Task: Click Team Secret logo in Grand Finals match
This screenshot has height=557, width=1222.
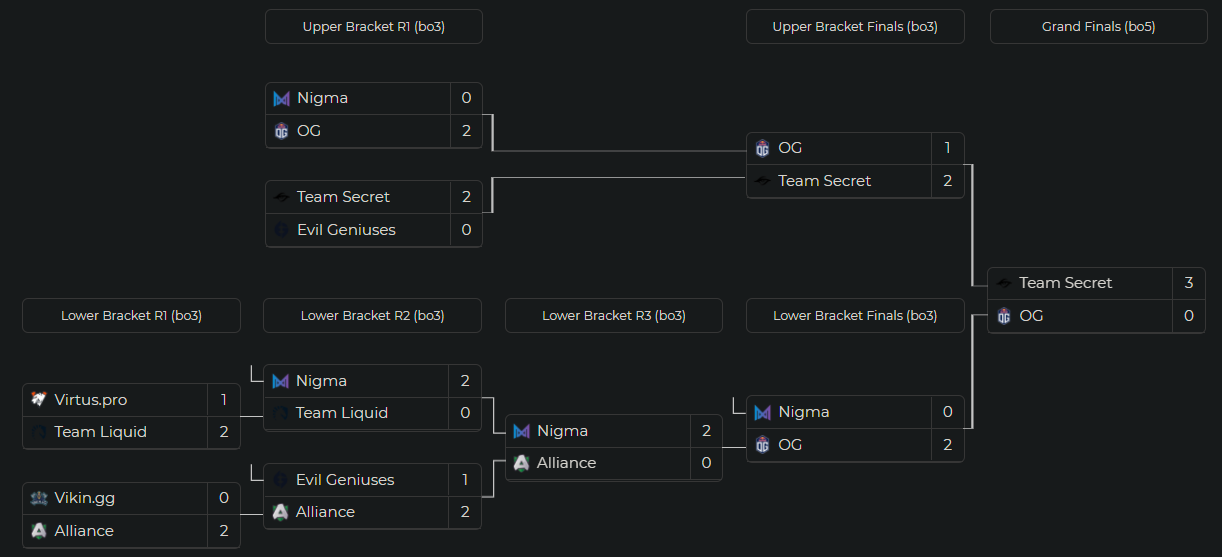Action: [x=1004, y=283]
